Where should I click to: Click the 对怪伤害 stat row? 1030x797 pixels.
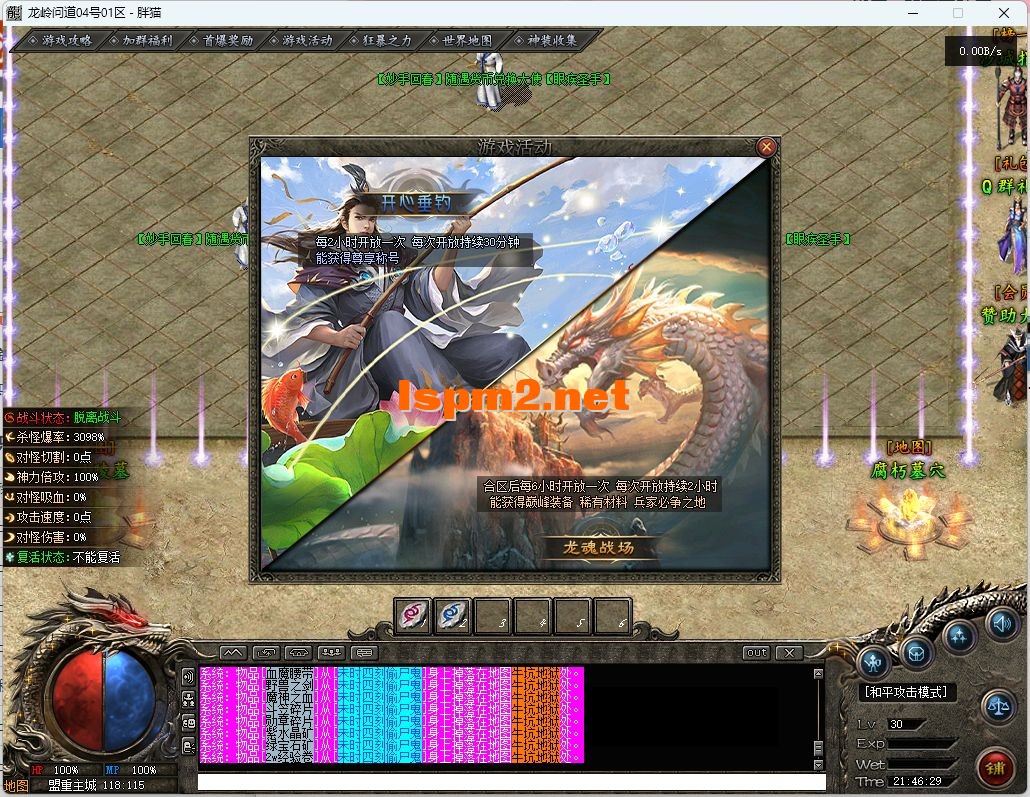(46, 537)
